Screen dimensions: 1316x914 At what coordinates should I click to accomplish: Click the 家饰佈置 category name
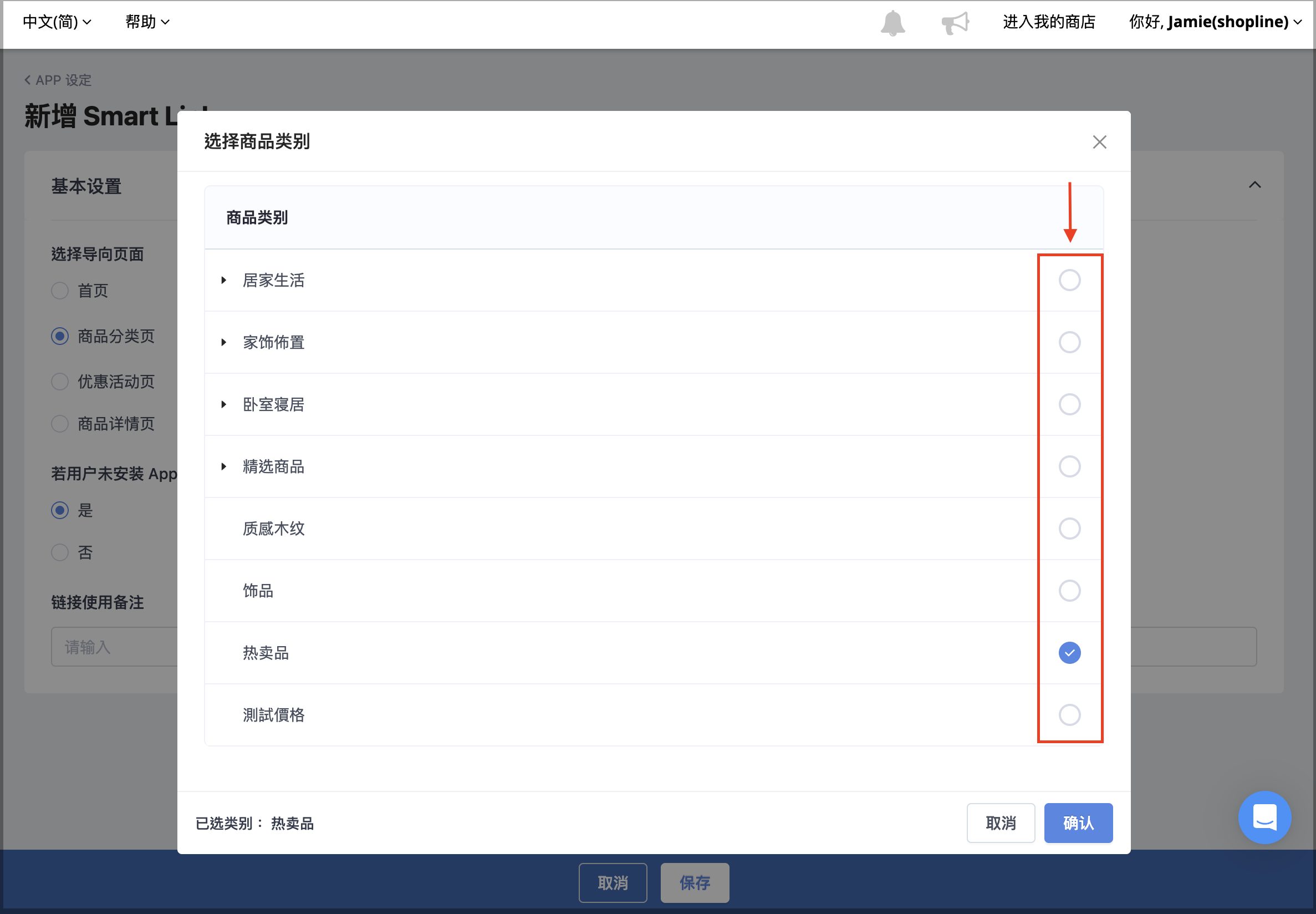tap(274, 342)
